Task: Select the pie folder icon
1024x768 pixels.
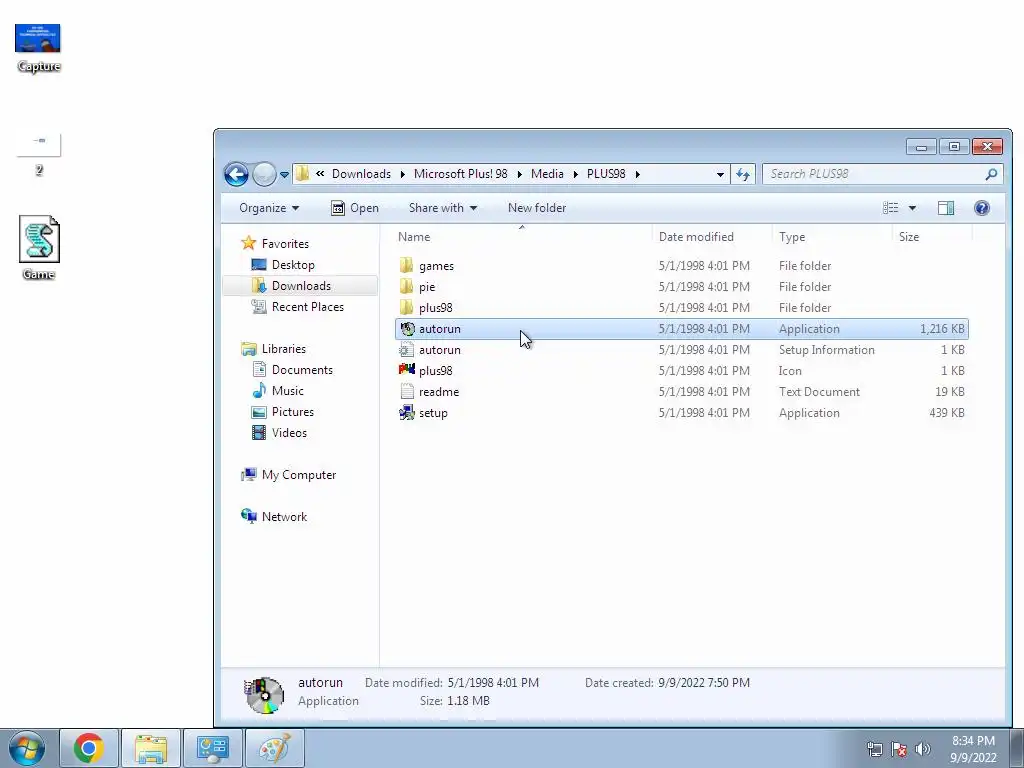Action: pos(406,286)
